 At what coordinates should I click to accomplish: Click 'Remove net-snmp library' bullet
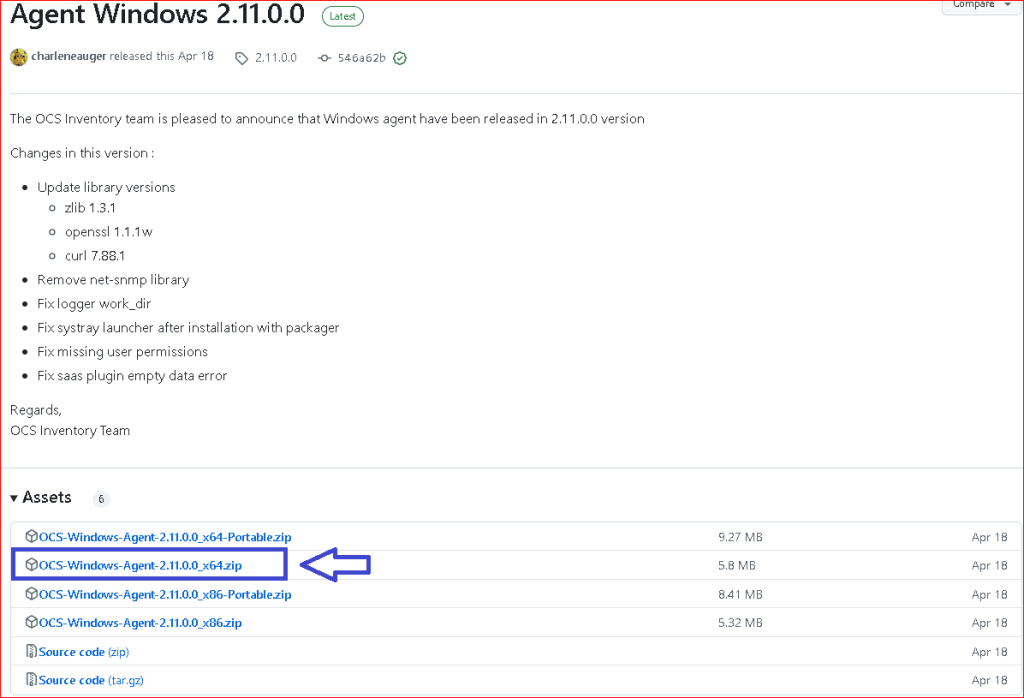point(113,280)
